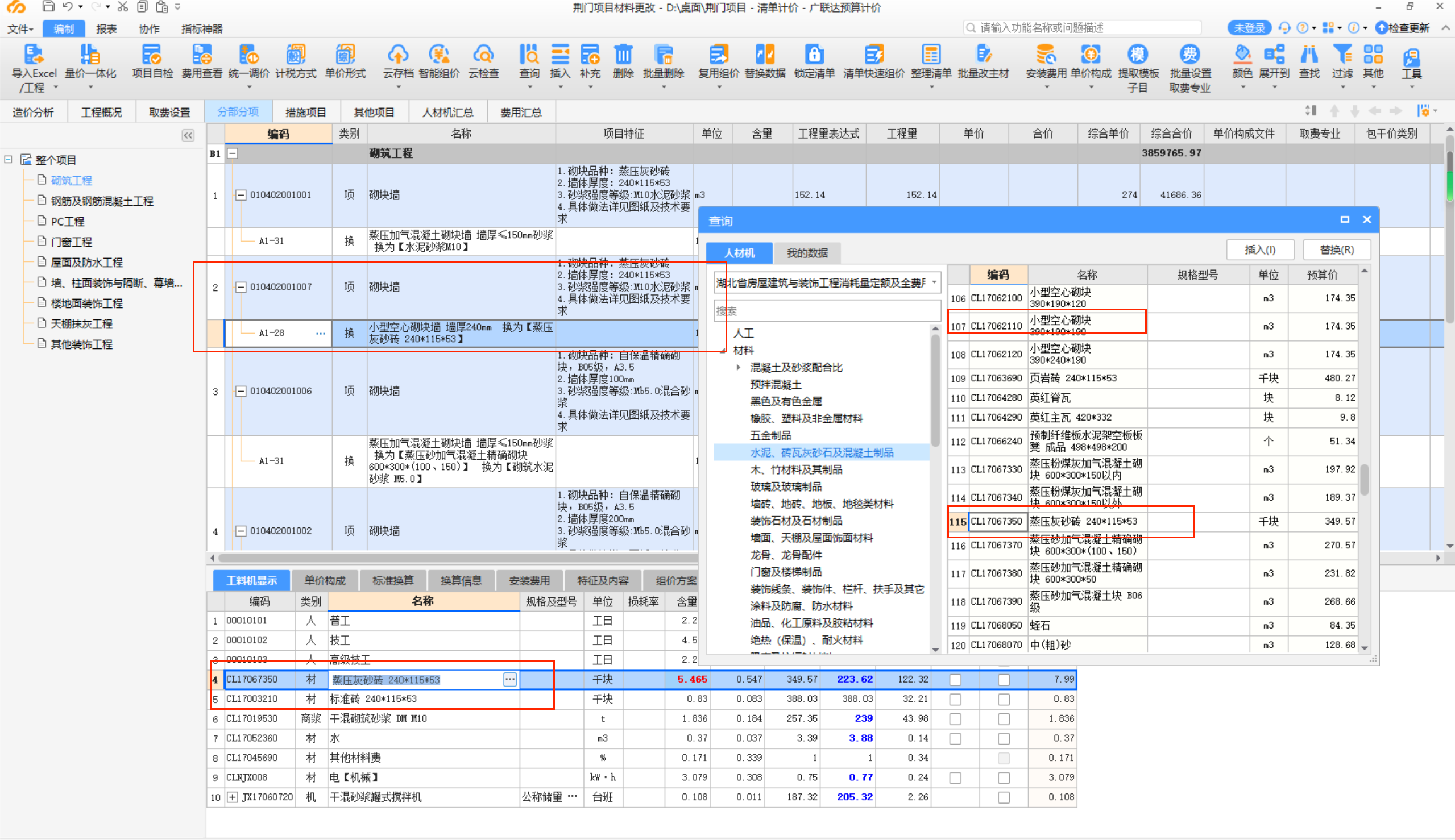The height and width of the screenshot is (840, 1455).
Task: Open 批量设置取费专业
Action: coord(1189,68)
